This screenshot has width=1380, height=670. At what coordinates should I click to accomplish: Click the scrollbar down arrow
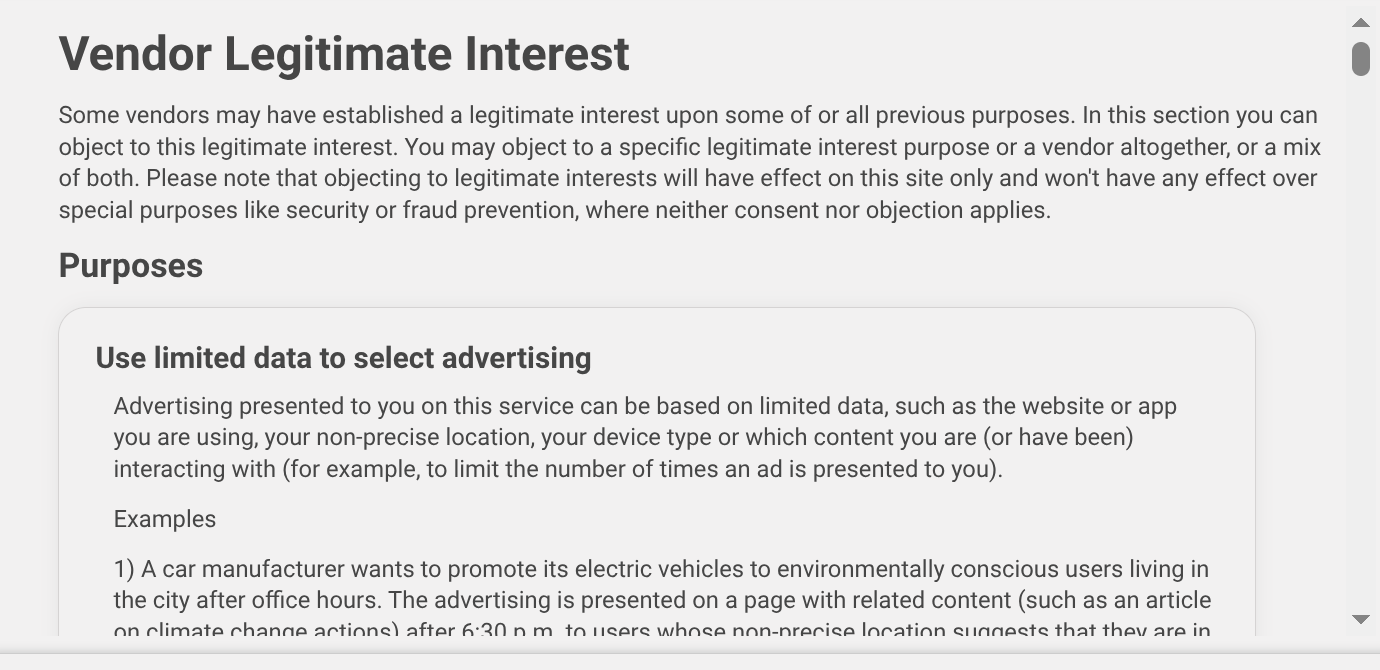click(x=1360, y=619)
